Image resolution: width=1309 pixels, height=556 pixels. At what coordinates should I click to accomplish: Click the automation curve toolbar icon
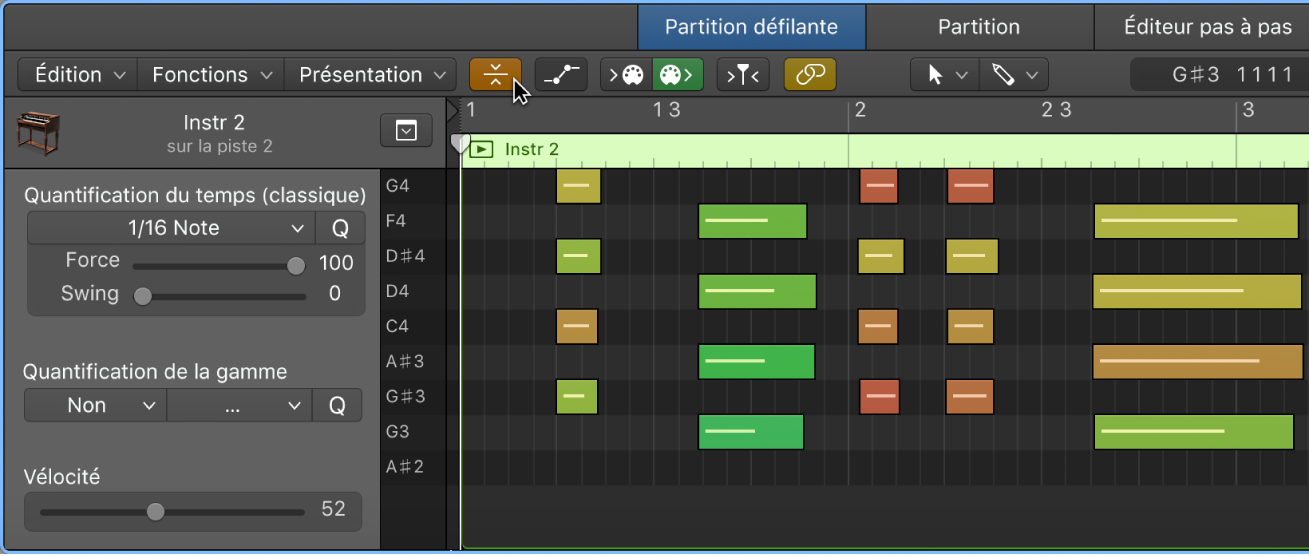pyautogui.click(x=561, y=75)
